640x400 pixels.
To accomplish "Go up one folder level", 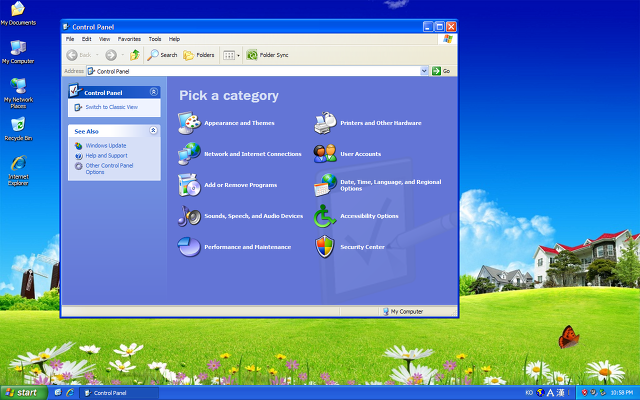I will (135, 55).
